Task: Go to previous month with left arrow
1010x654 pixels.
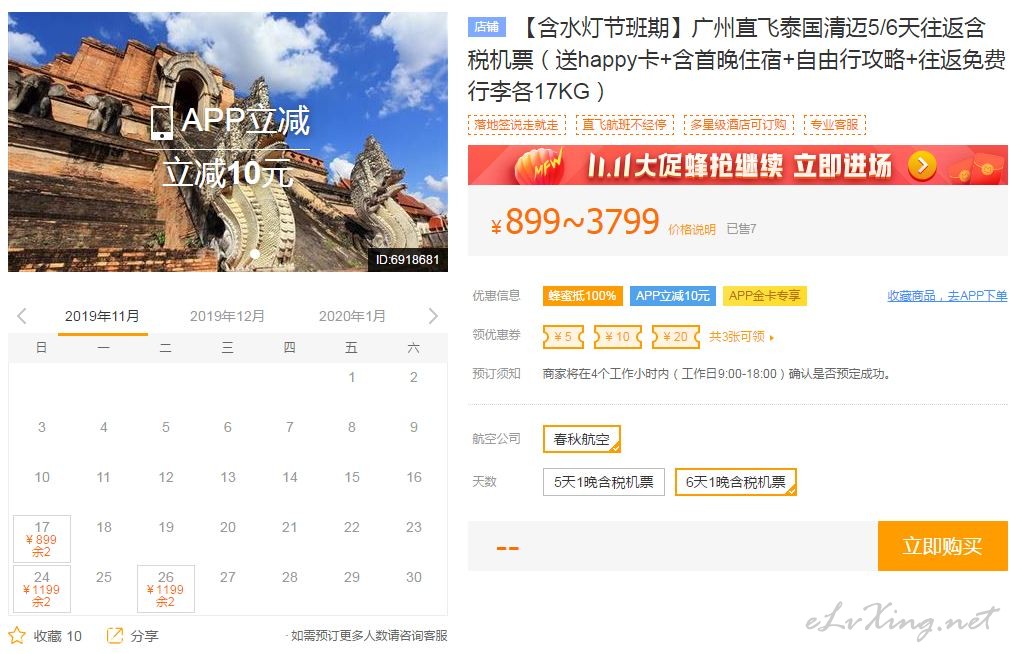Action: pyautogui.click(x=22, y=316)
